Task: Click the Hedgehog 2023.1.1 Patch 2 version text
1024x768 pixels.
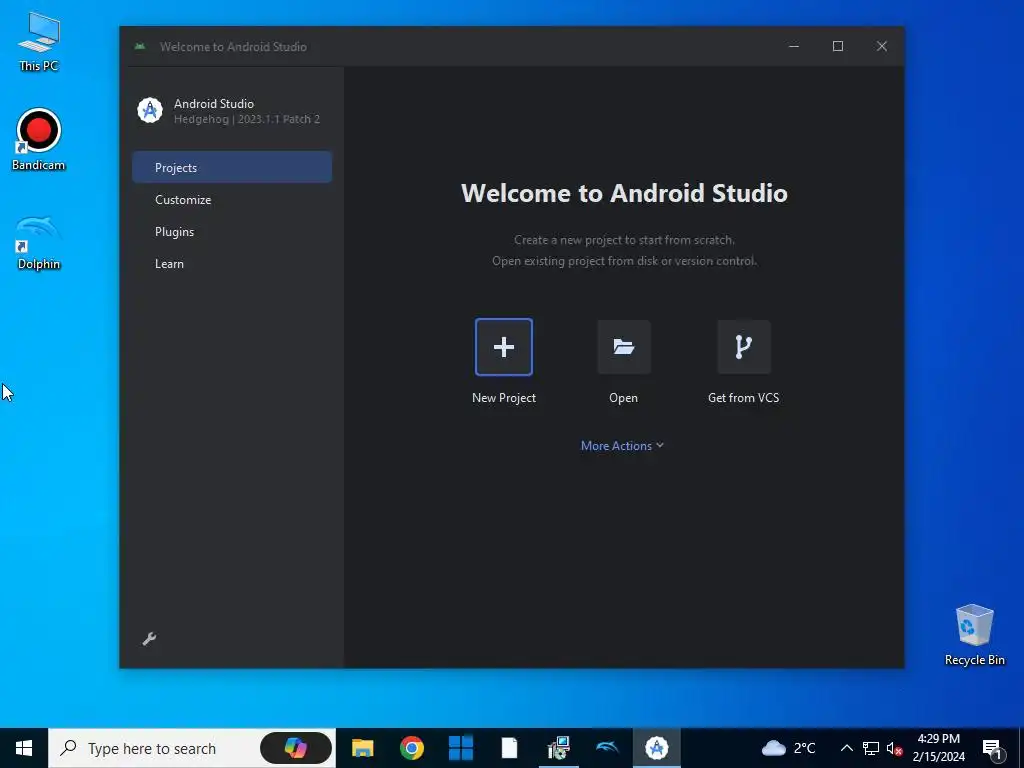Action: 247,120
